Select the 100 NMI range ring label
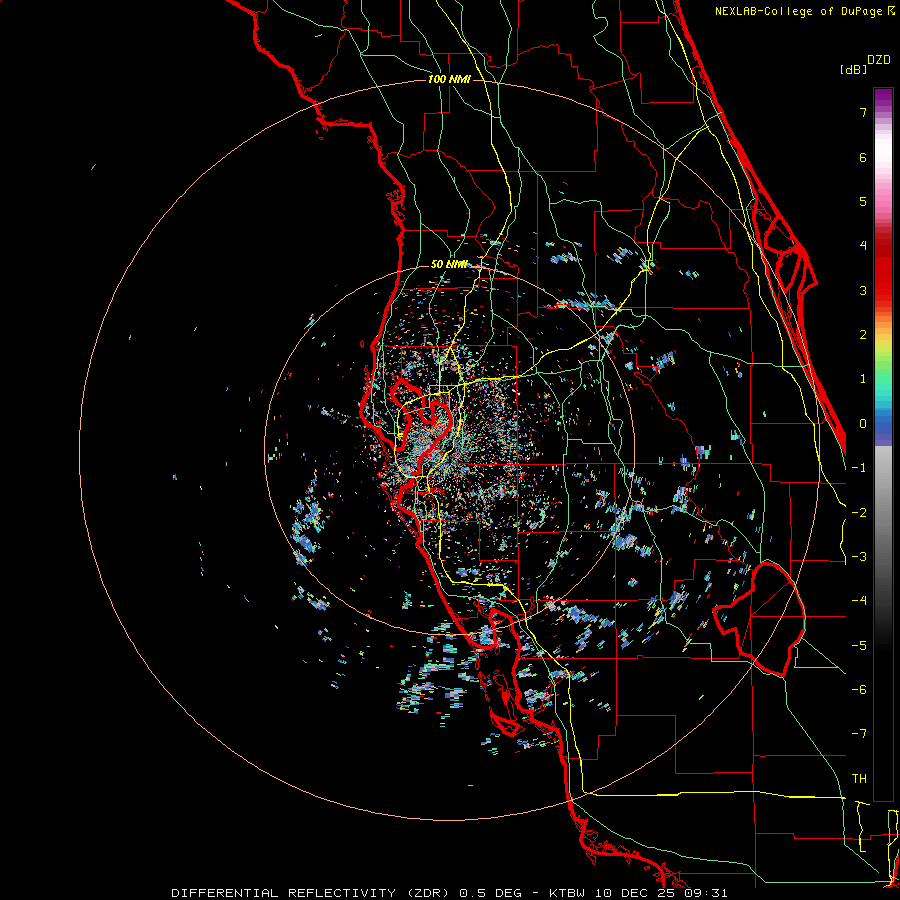900x900 pixels. pyautogui.click(x=449, y=79)
